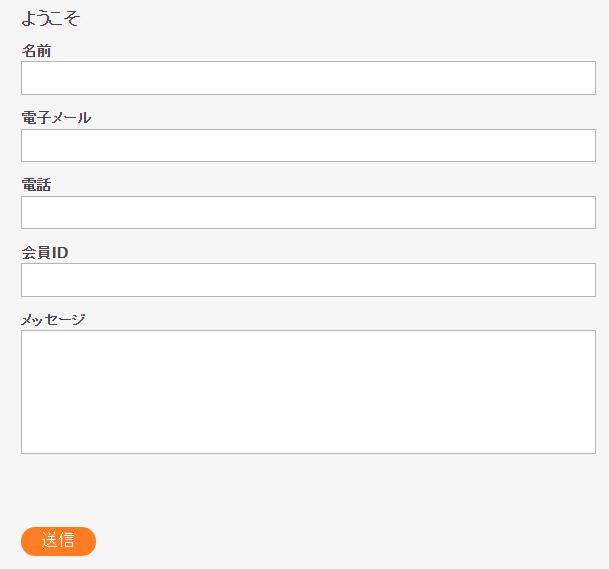609x569 pixels.
Task: Activate the 会員ID text field
Action: [308, 280]
